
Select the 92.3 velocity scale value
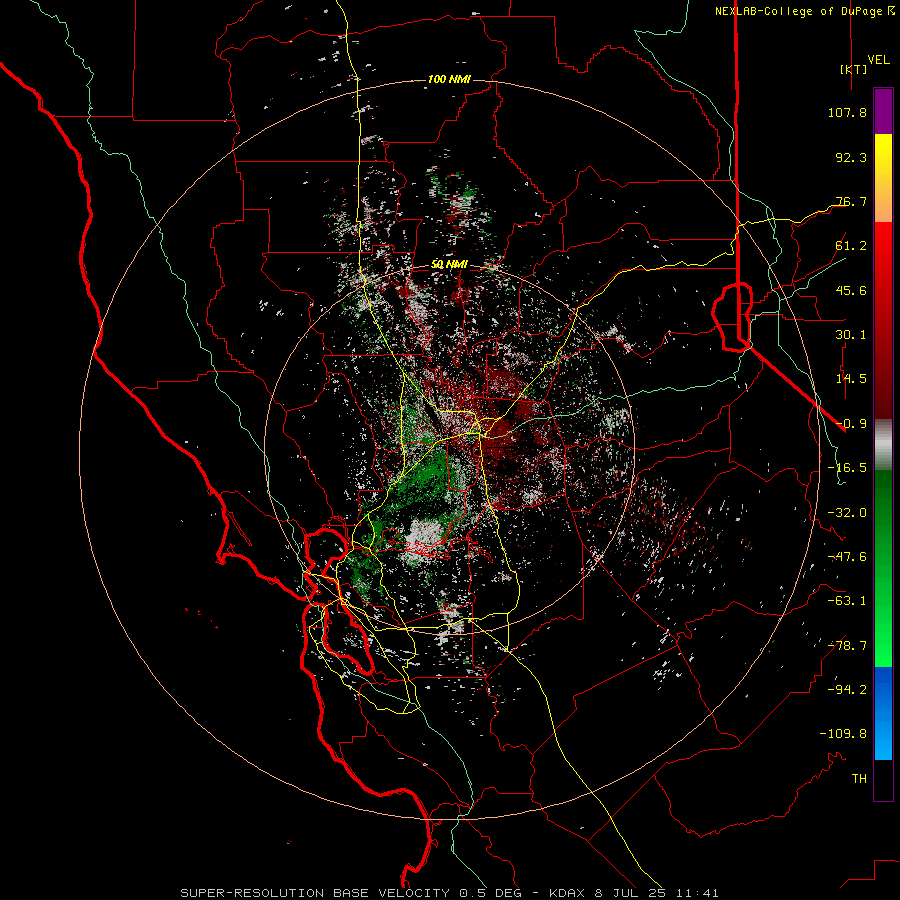[851, 157]
